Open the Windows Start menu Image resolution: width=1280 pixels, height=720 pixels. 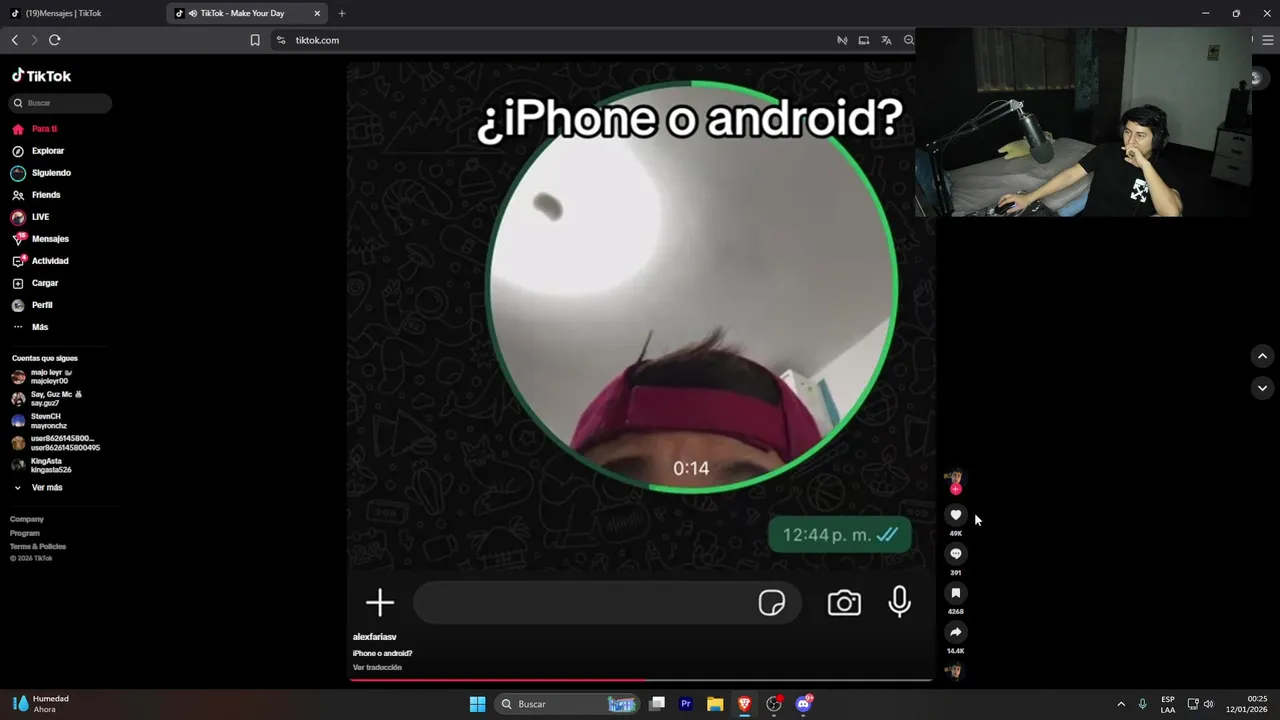point(478,704)
